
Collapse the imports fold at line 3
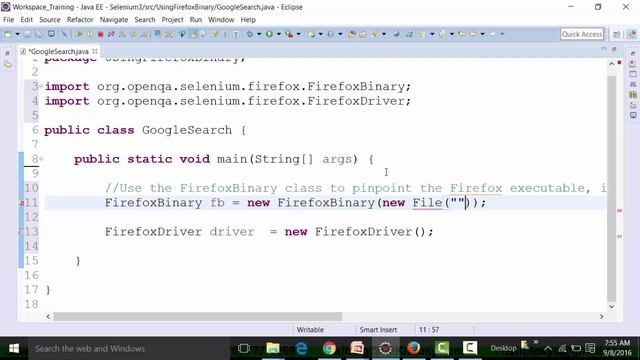(41, 86)
